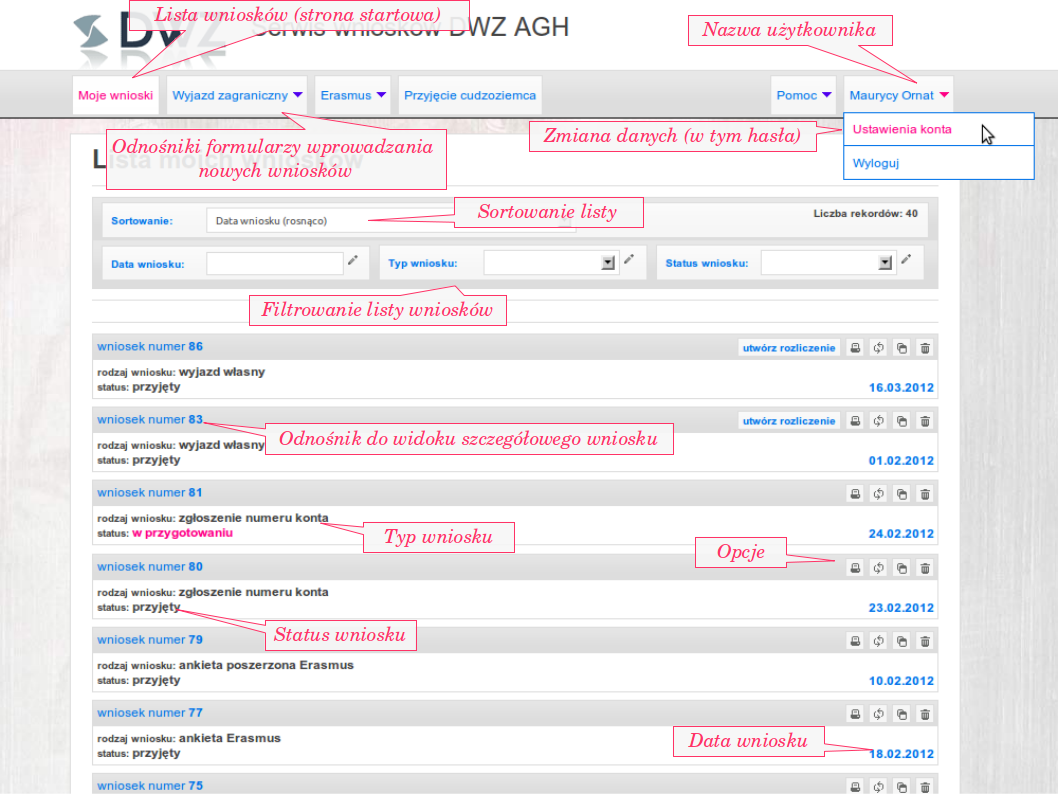The width and height of the screenshot is (1058, 794).
Task: Copy wniosek numer 77
Action: click(901, 714)
